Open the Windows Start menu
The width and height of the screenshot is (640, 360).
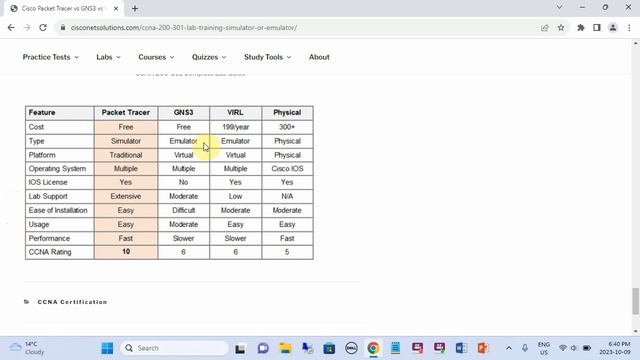[x=107, y=348]
